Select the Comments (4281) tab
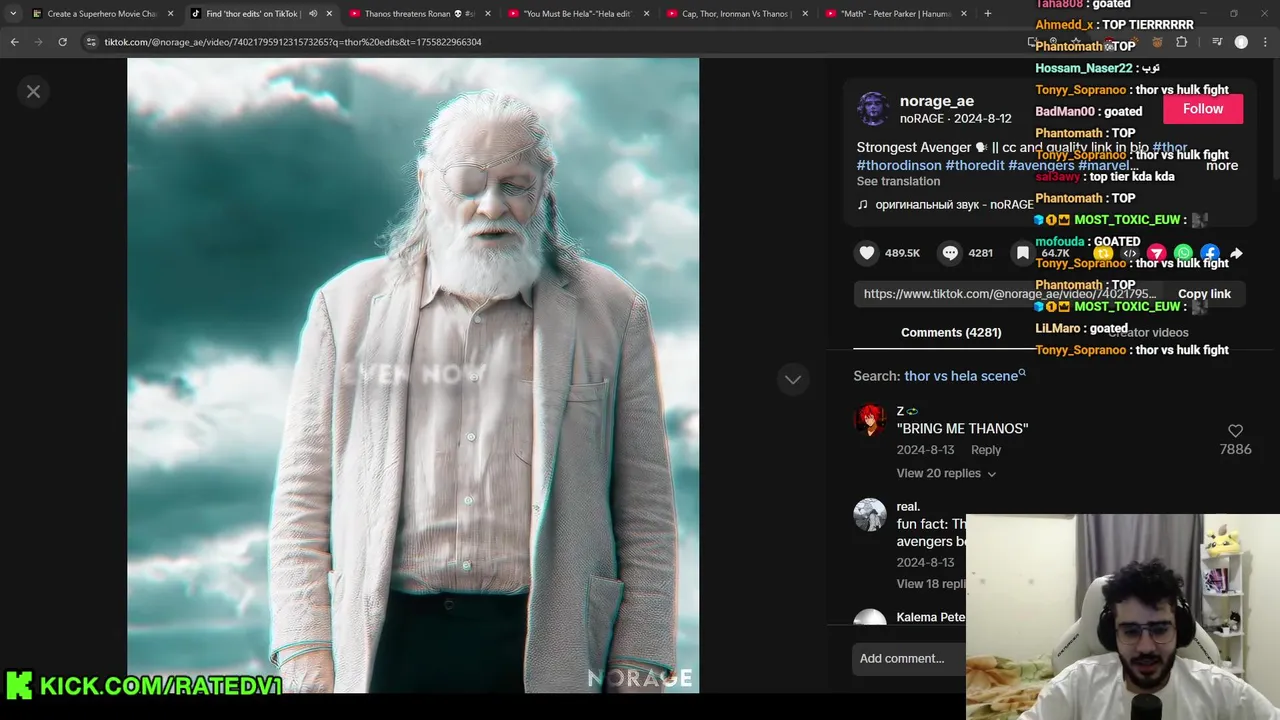Screen dimensions: 1280x720 coord(951,332)
